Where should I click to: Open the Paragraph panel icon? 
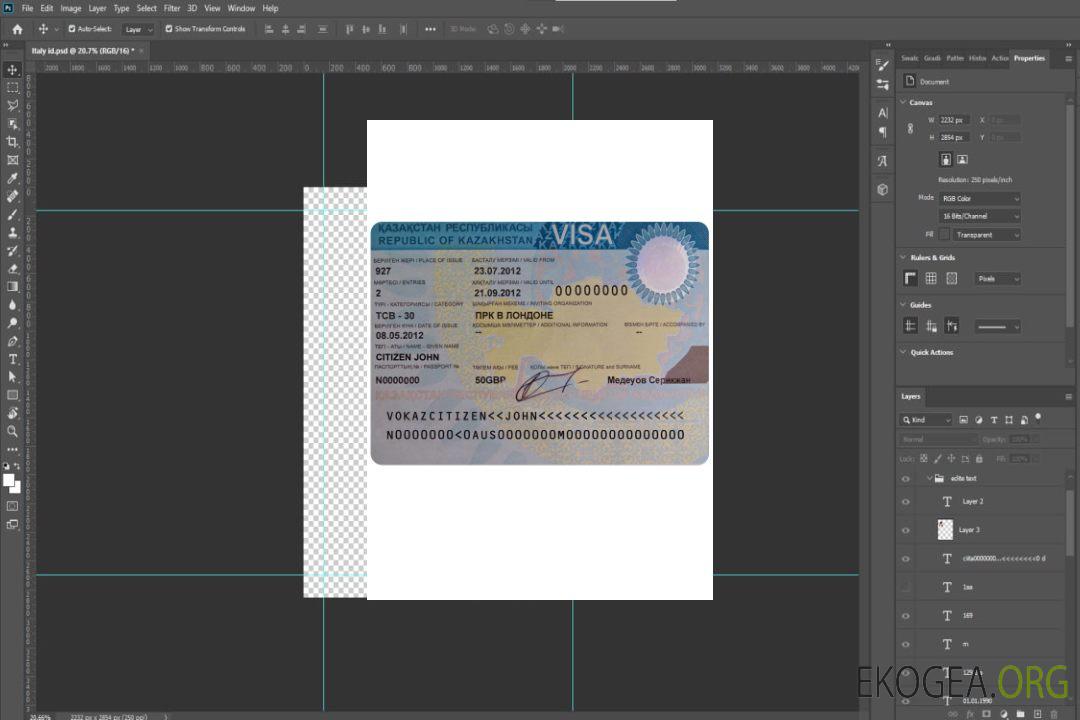[883, 132]
